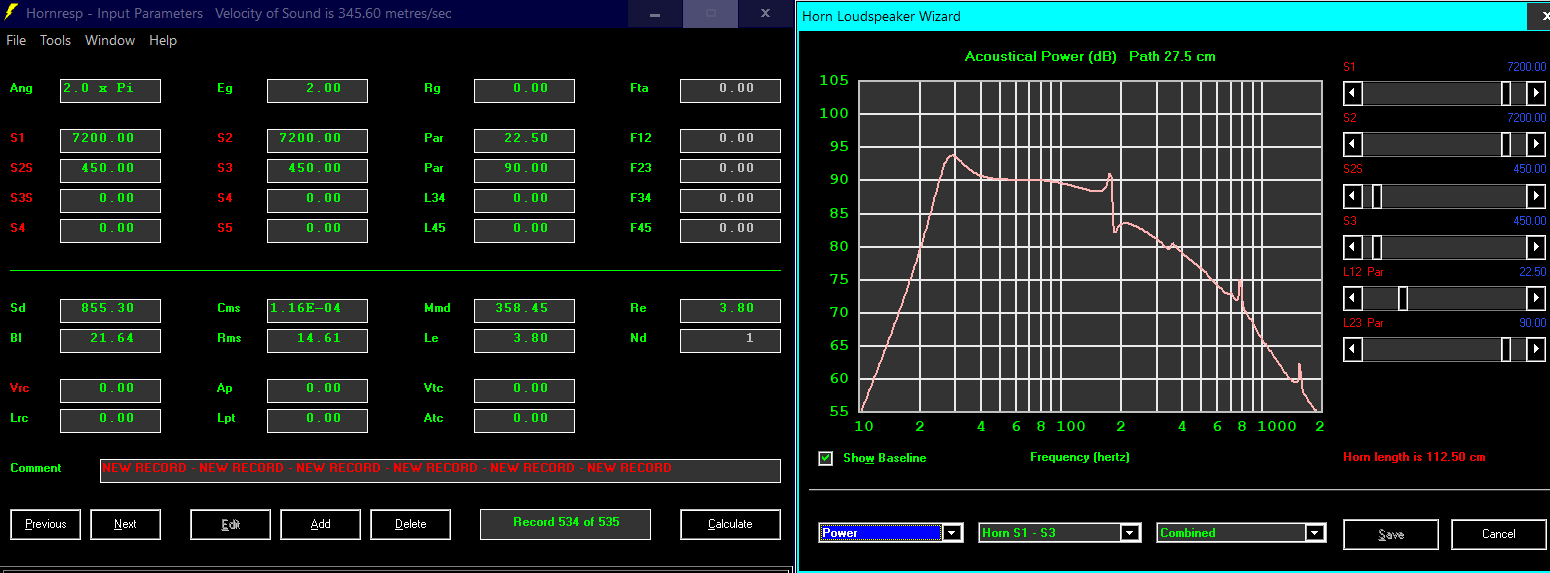The image size is (1550, 573).
Task: Click the Record 534 of 535 indicator
Action: pyautogui.click(x=565, y=524)
